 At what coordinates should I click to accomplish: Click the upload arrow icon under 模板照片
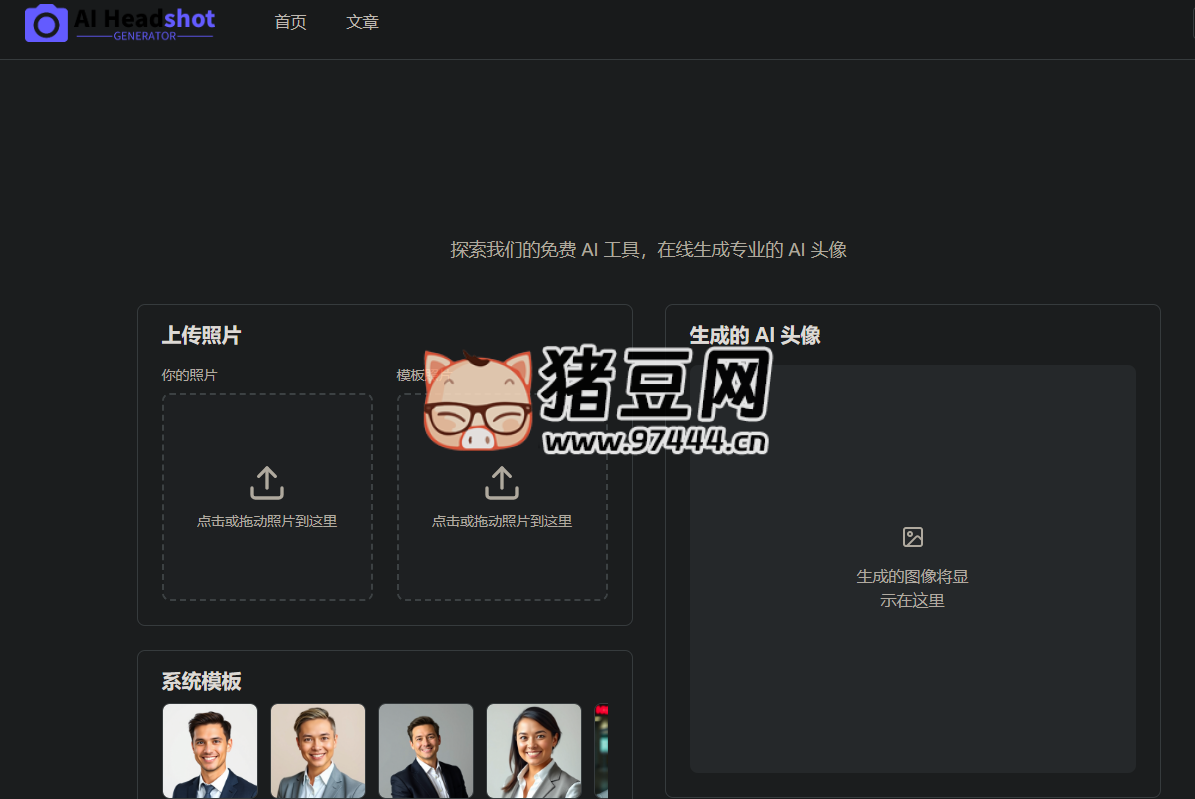501,482
